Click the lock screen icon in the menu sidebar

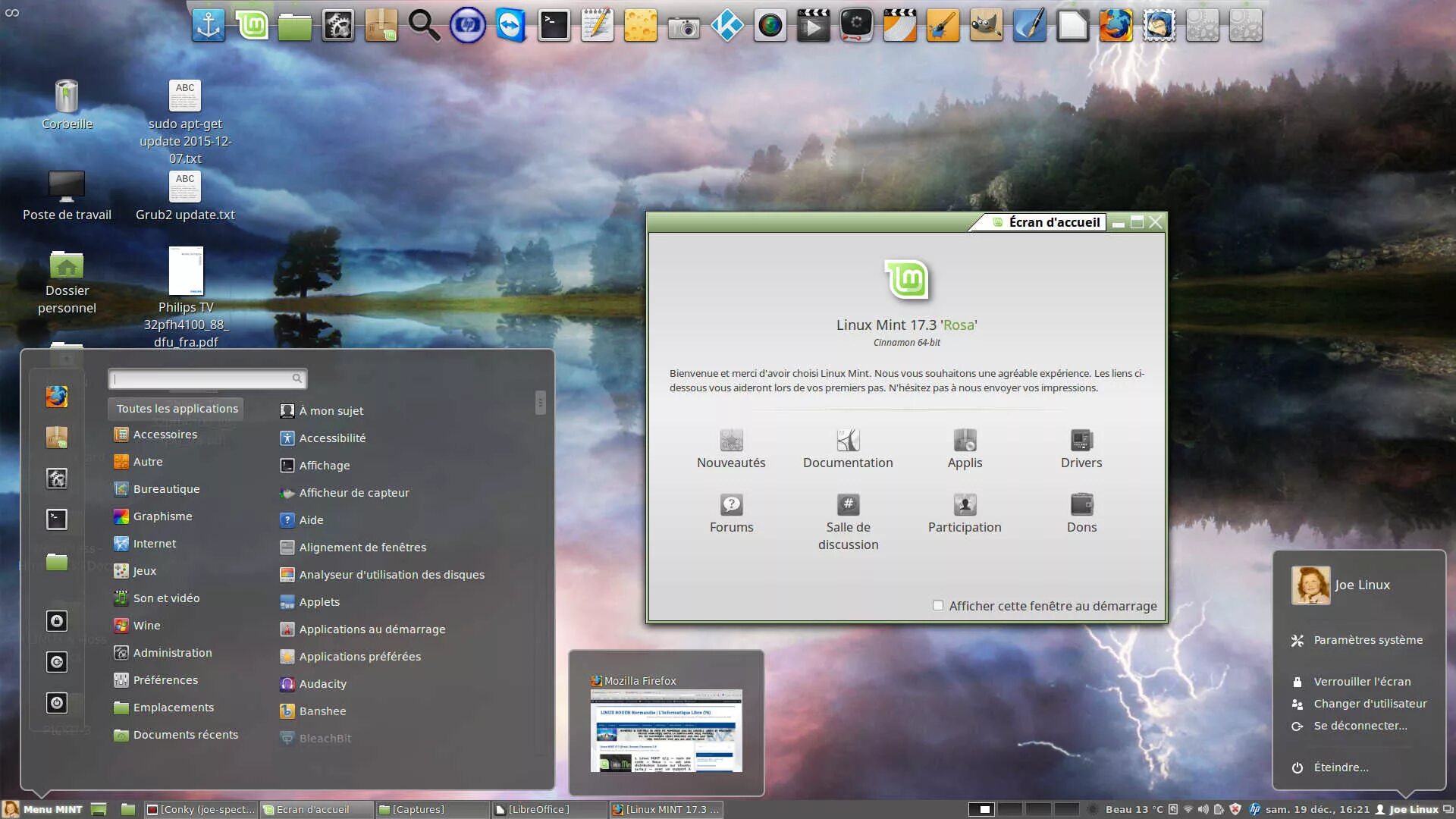57,621
